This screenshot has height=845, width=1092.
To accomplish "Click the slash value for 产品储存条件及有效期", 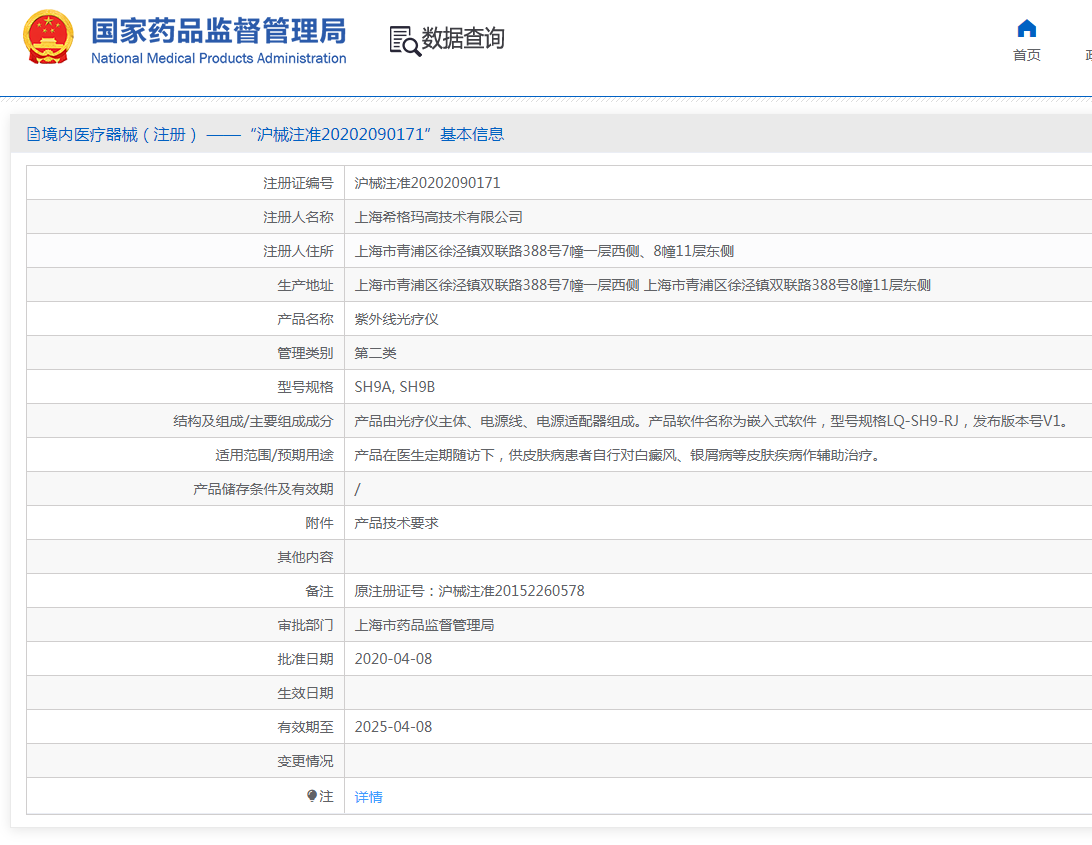I will 357,490.
